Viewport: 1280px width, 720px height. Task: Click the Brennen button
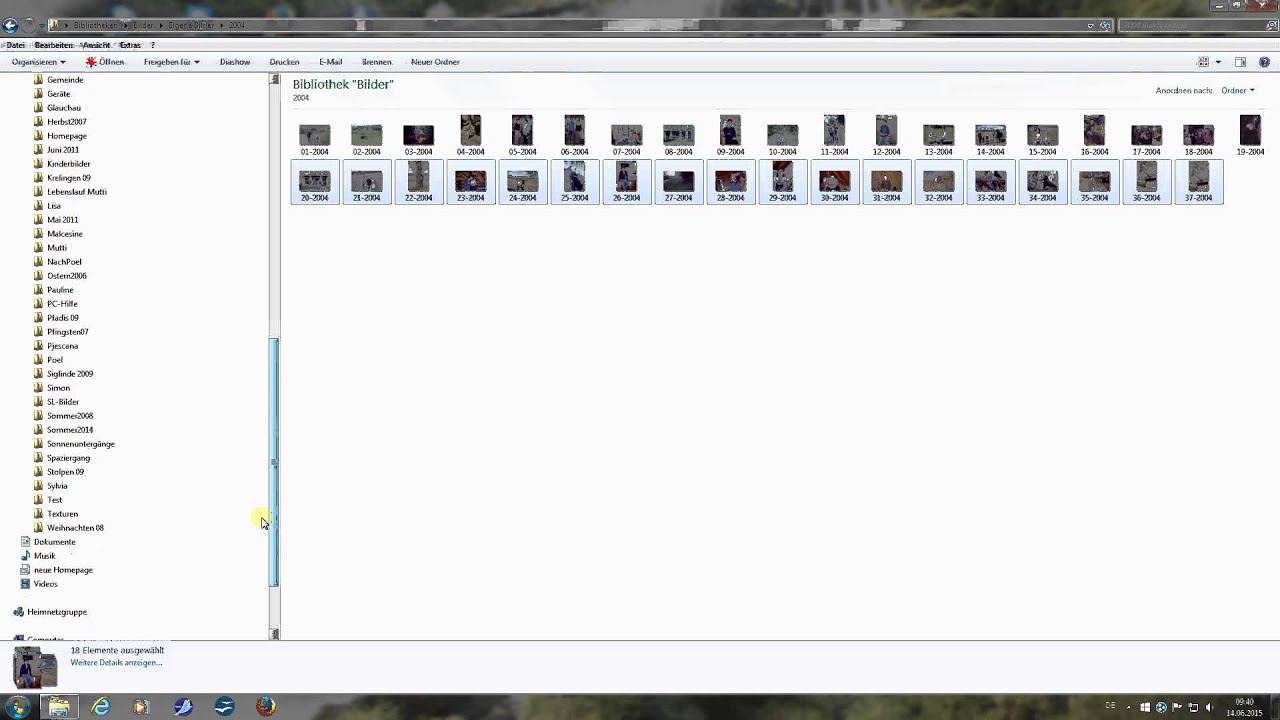point(377,62)
